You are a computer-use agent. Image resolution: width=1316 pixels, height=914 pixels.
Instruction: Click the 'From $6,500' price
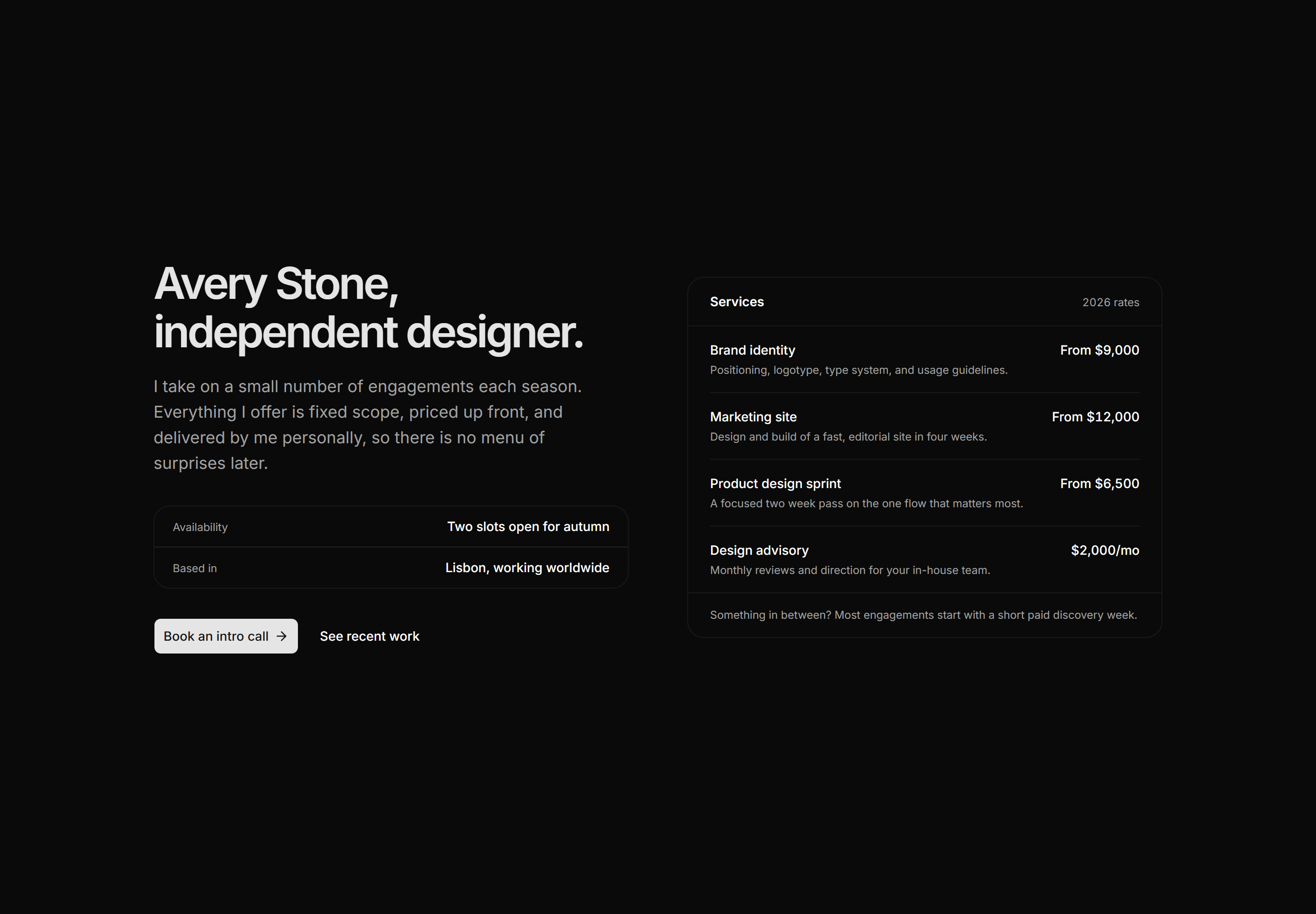(x=1099, y=484)
